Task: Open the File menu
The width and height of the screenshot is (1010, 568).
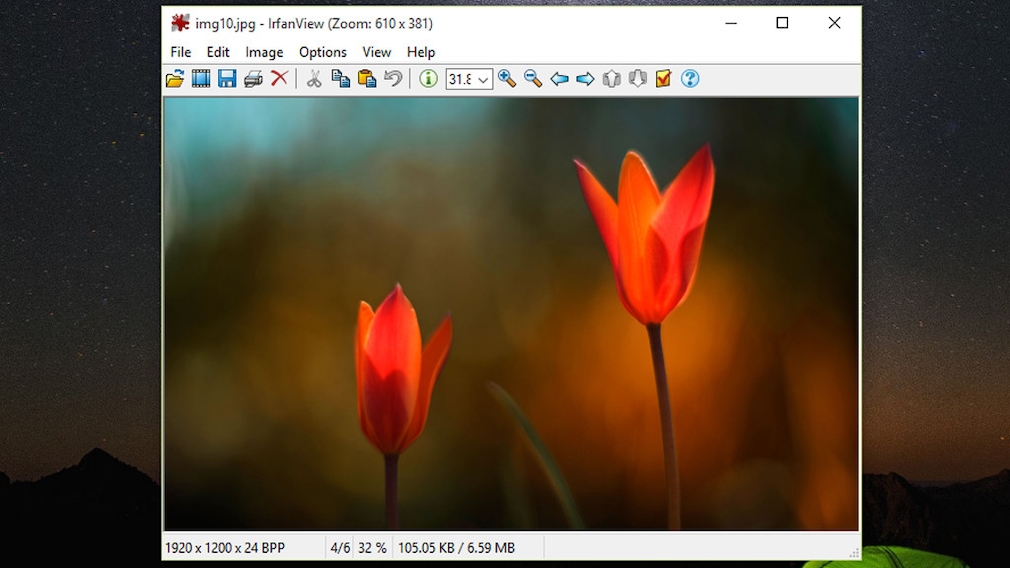Action: (x=180, y=52)
